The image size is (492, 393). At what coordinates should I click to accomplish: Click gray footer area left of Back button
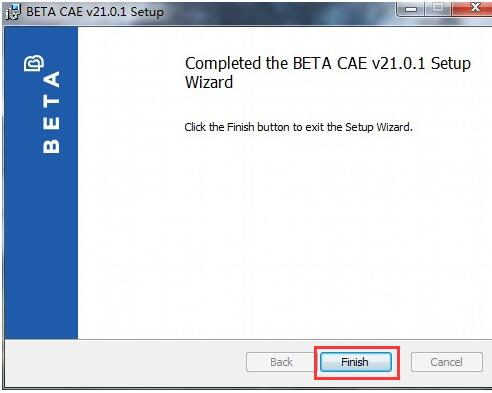125,363
